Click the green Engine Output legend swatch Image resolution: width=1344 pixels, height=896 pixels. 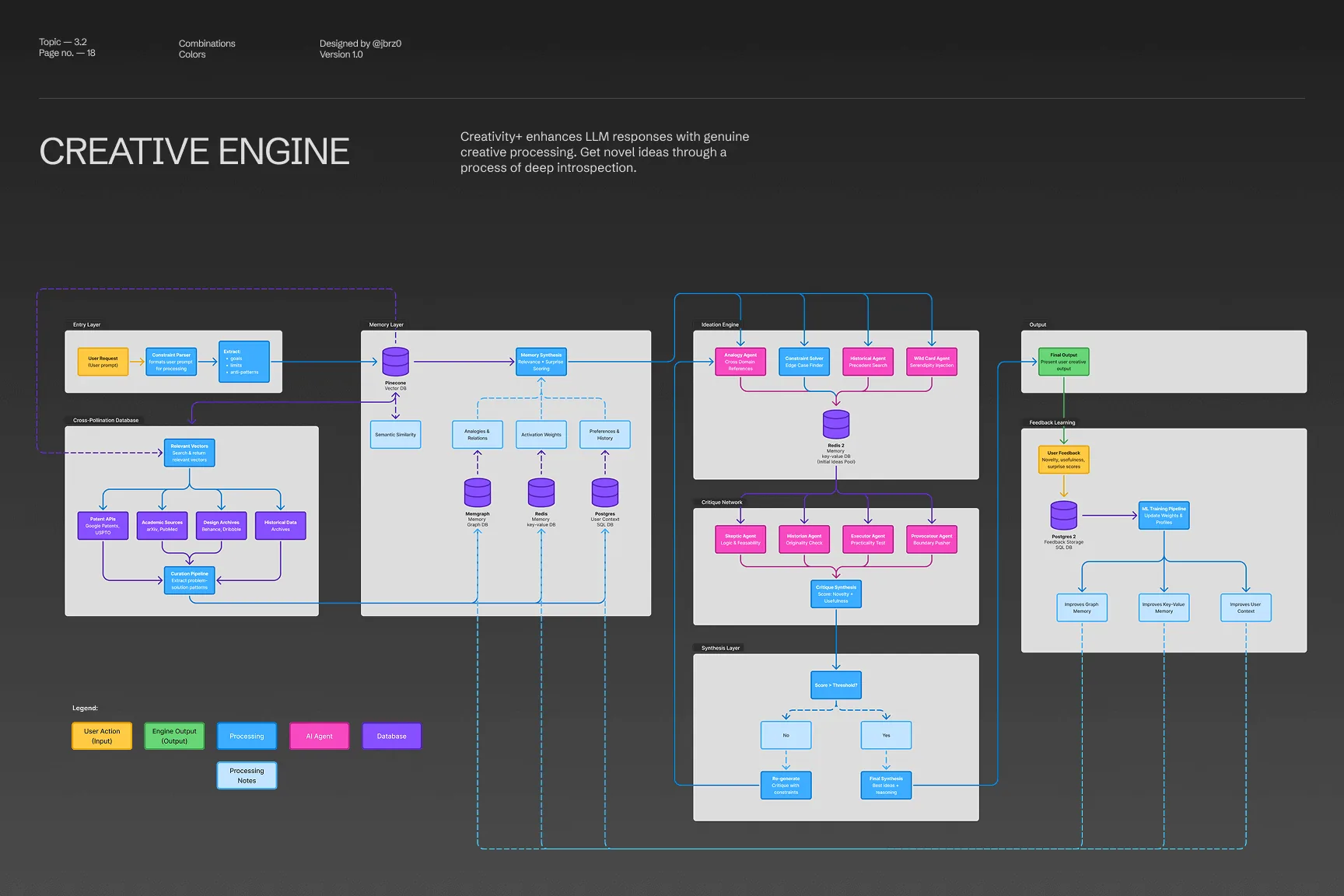pos(174,736)
